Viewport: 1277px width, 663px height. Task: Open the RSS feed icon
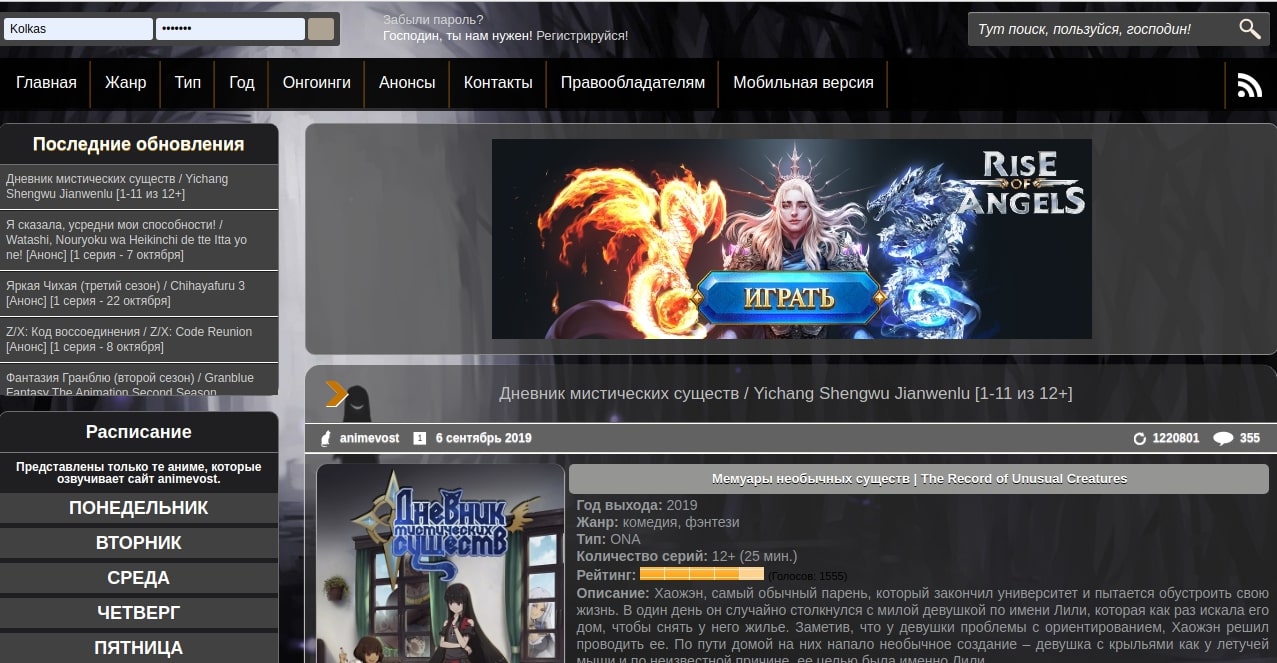coord(1249,85)
